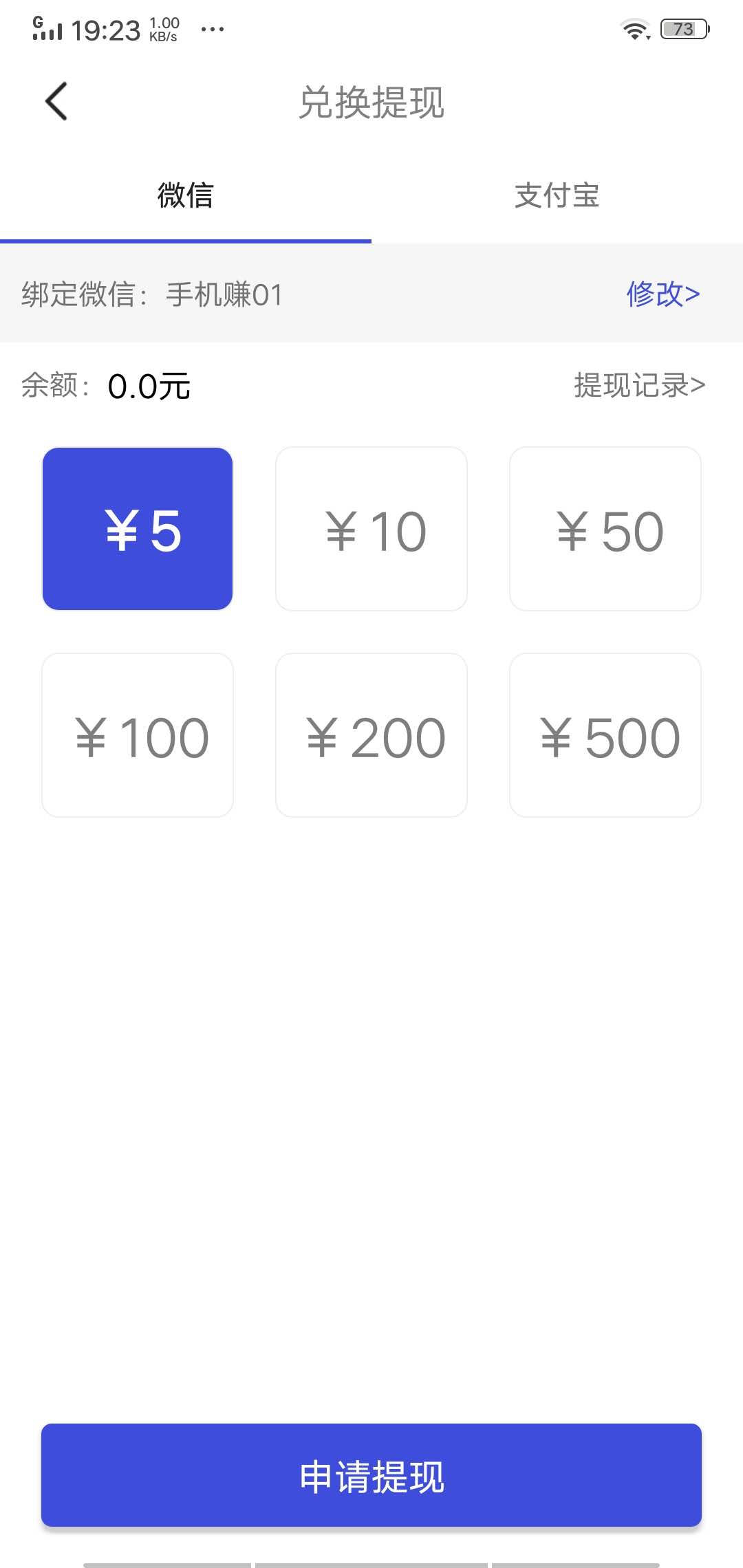
Task: Tap the 余额 0.0元 balance display
Action: pyautogui.click(x=149, y=386)
